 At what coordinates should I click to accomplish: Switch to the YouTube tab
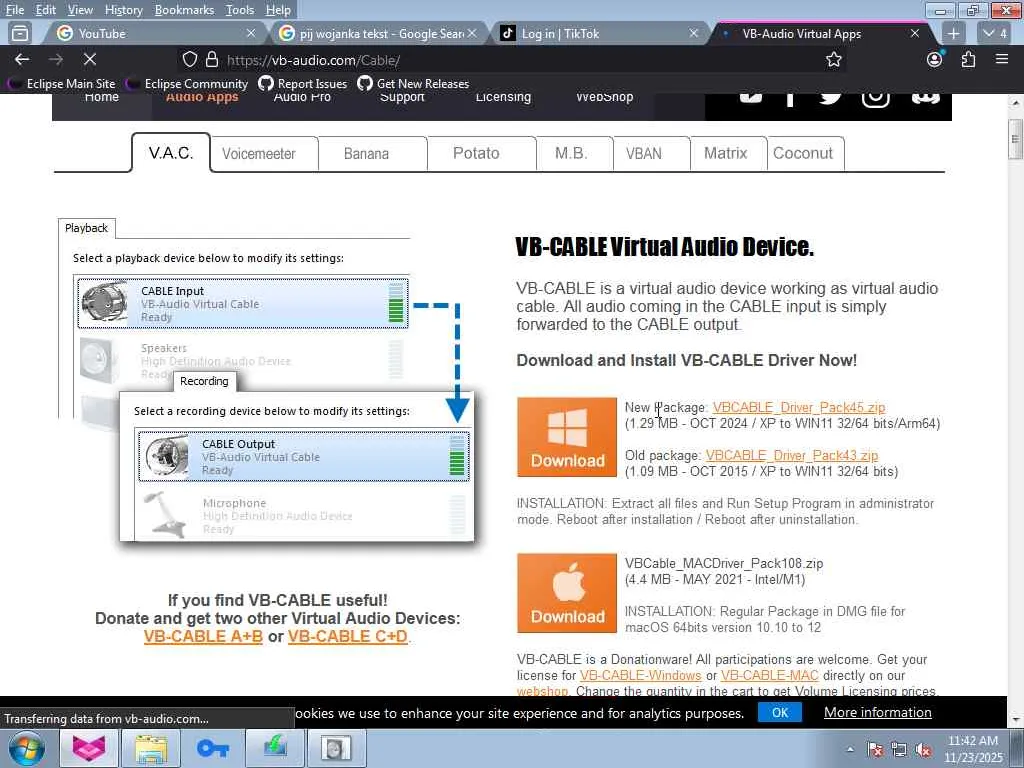pyautogui.click(x=155, y=33)
